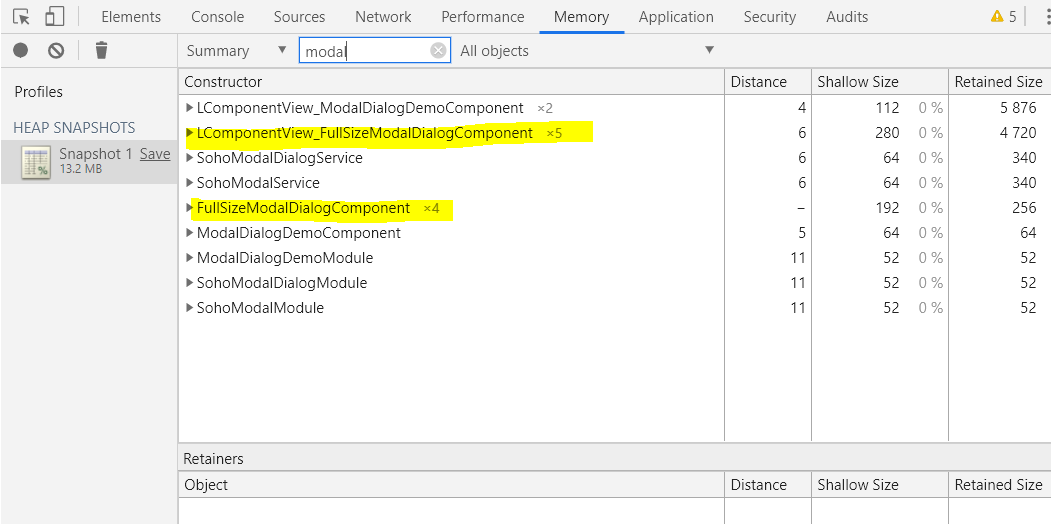
Task: Expand the LComponentView_FullSizeModalDialogComponent row
Action: click(190, 133)
